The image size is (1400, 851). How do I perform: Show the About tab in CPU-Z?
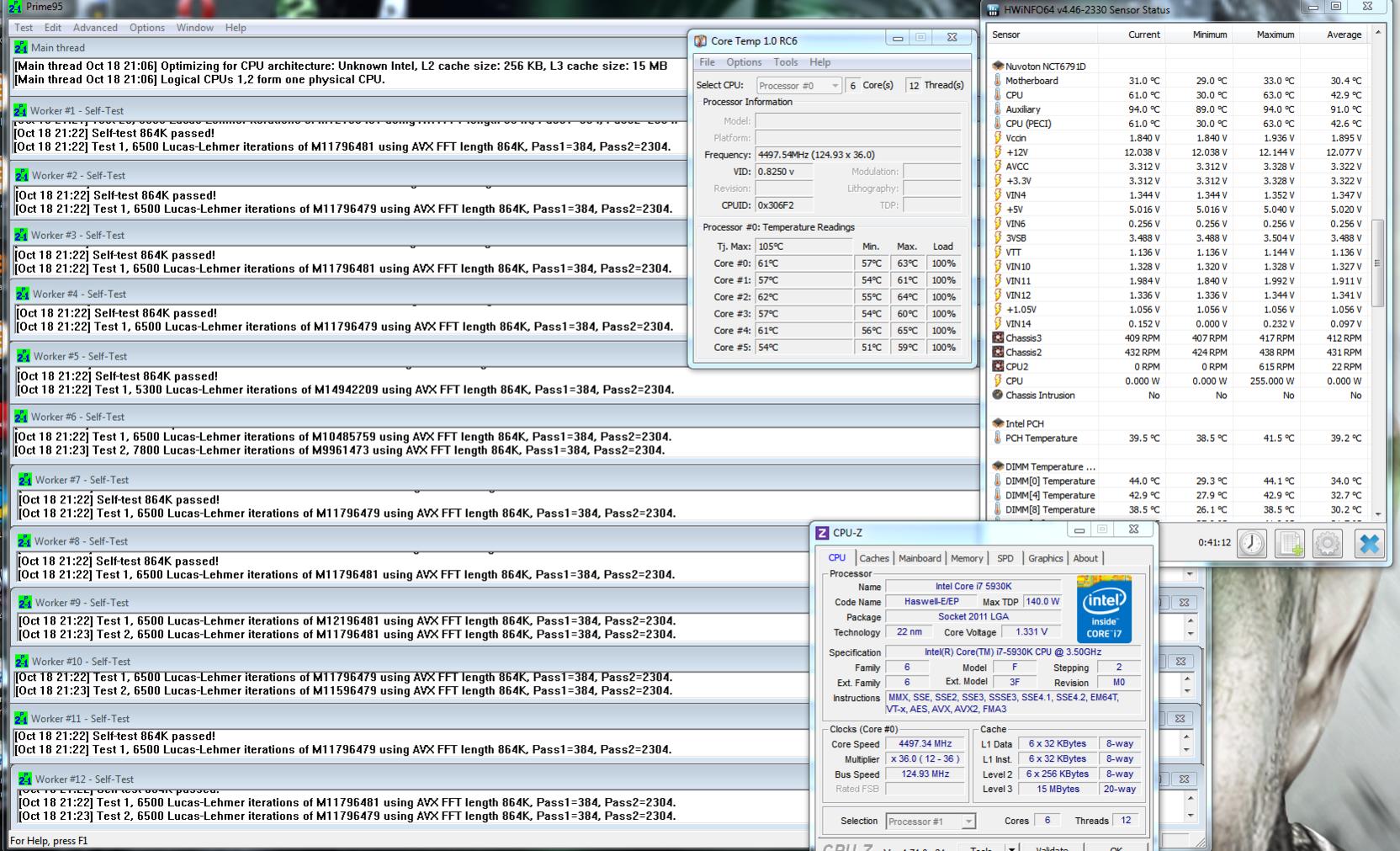[1085, 558]
